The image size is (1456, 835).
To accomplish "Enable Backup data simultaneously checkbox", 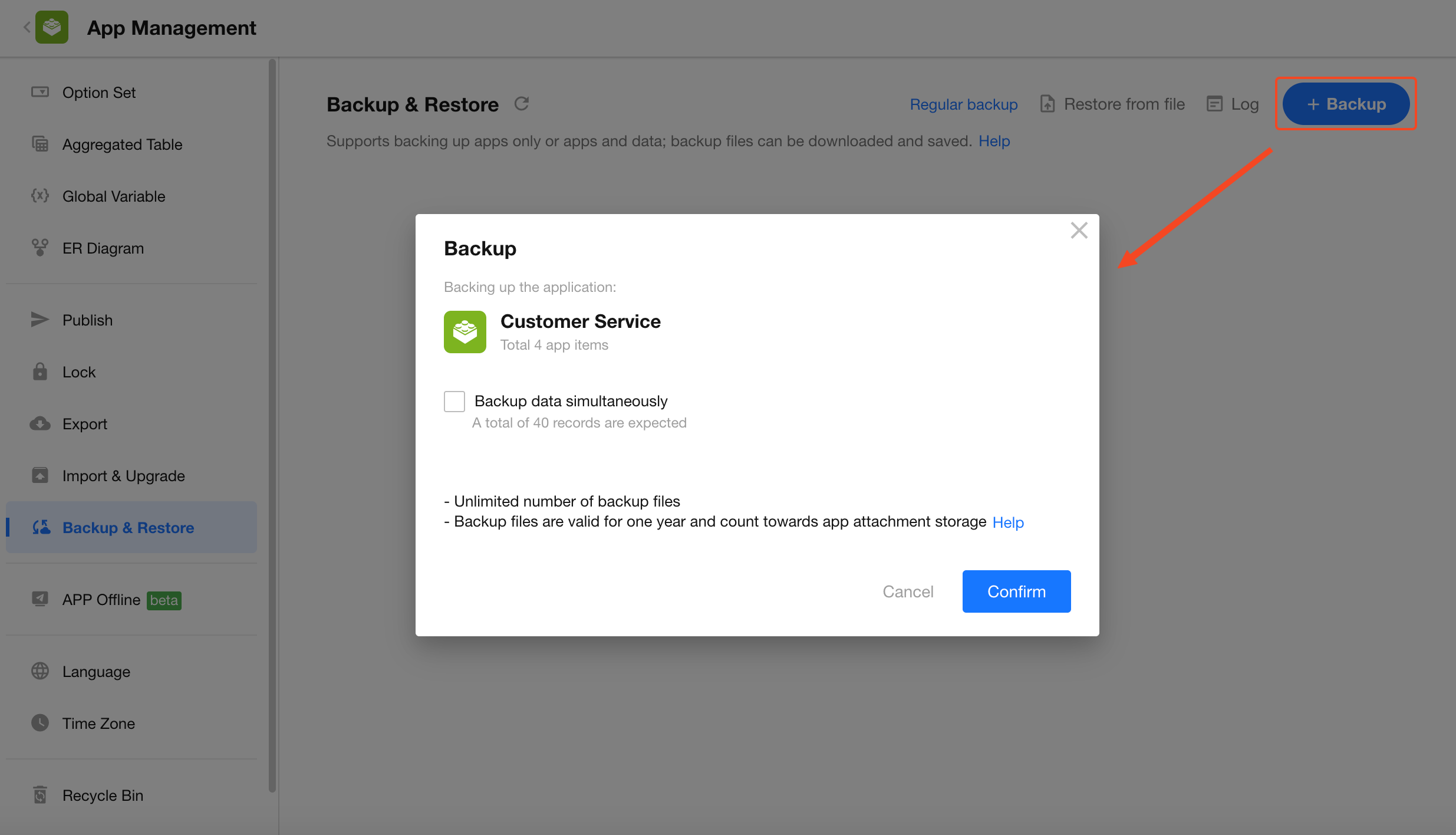I will (454, 402).
